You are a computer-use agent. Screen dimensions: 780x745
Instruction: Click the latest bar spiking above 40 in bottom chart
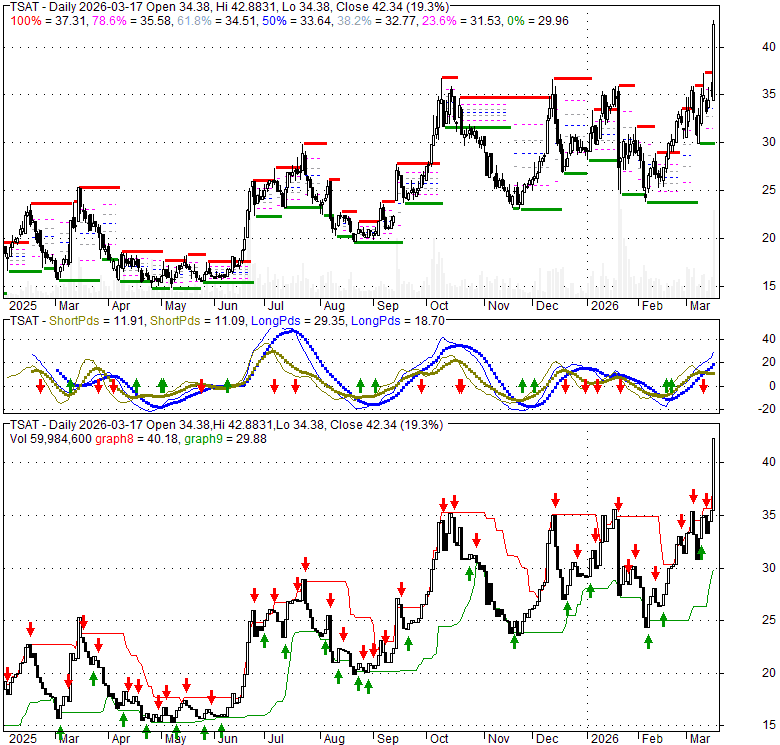(x=714, y=475)
